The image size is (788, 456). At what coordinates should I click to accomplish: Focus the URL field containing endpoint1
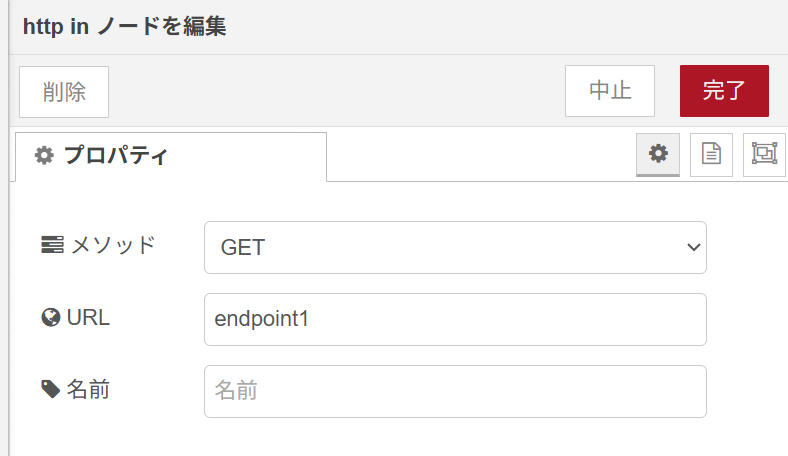[455, 319]
